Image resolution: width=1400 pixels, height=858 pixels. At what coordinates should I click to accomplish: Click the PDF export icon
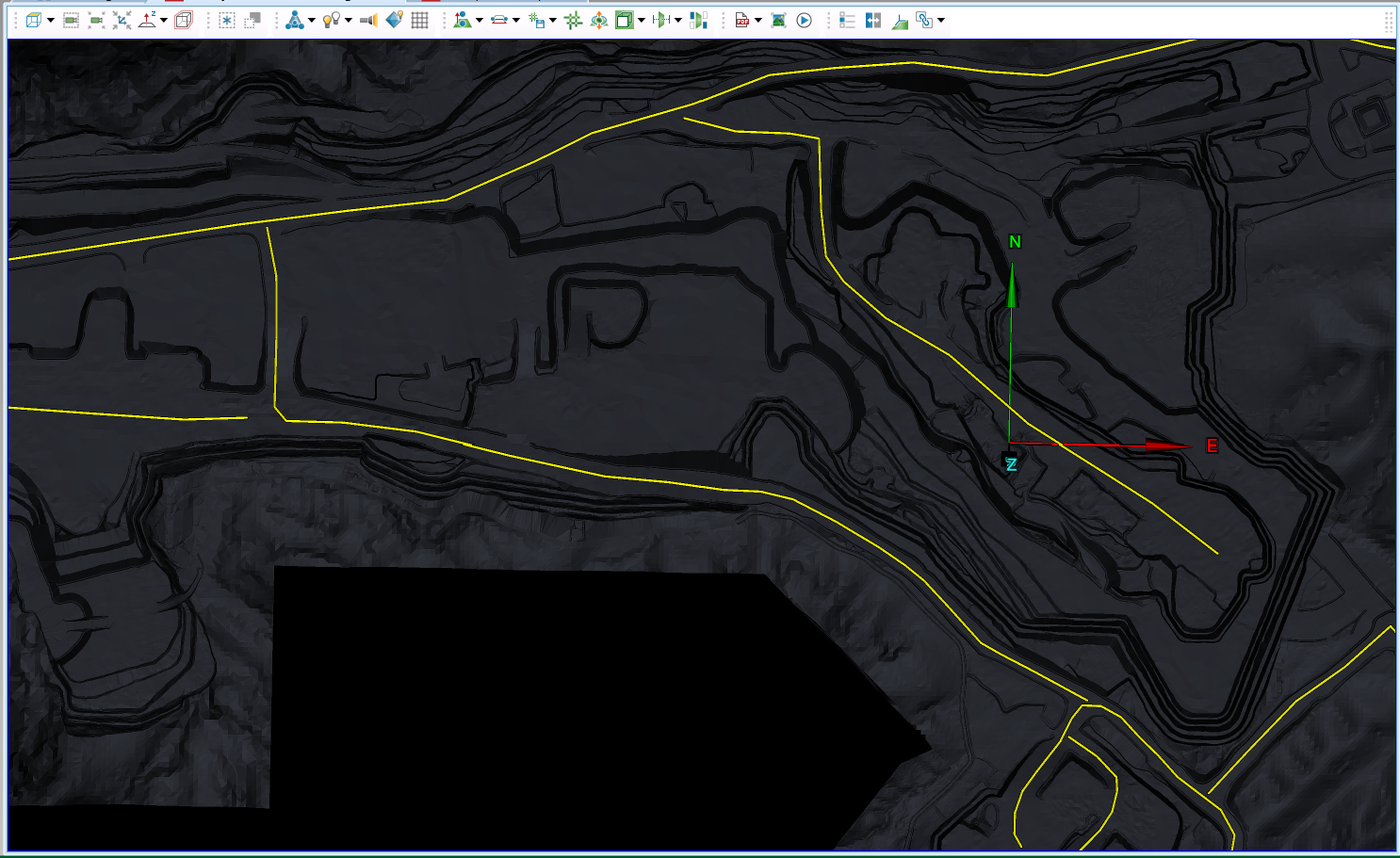(x=742, y=20)
